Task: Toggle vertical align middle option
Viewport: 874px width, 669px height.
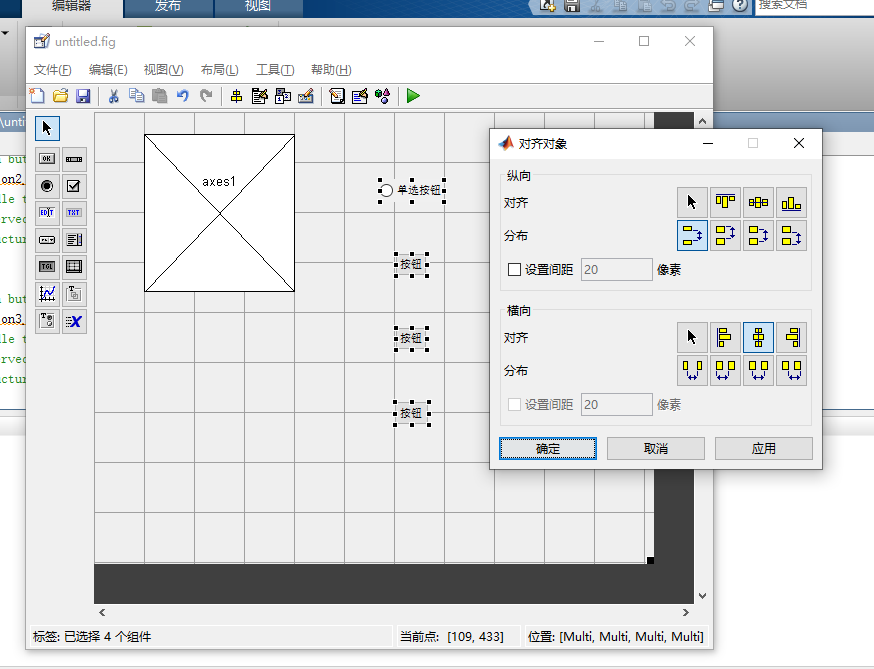Action: pyautogui.click(x=758, y=202)
